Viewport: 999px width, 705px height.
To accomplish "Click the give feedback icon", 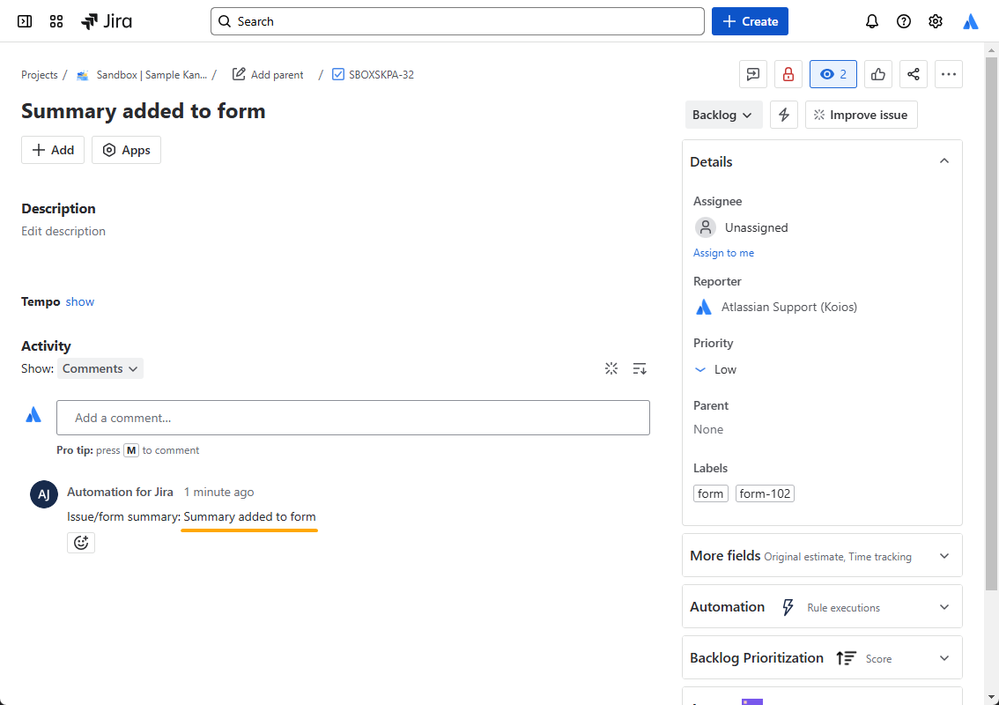I will point(753,75).
